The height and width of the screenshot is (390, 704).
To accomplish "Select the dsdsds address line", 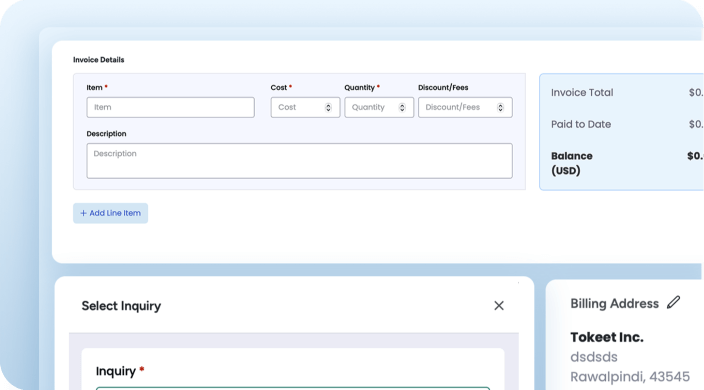I will (594, 357).
